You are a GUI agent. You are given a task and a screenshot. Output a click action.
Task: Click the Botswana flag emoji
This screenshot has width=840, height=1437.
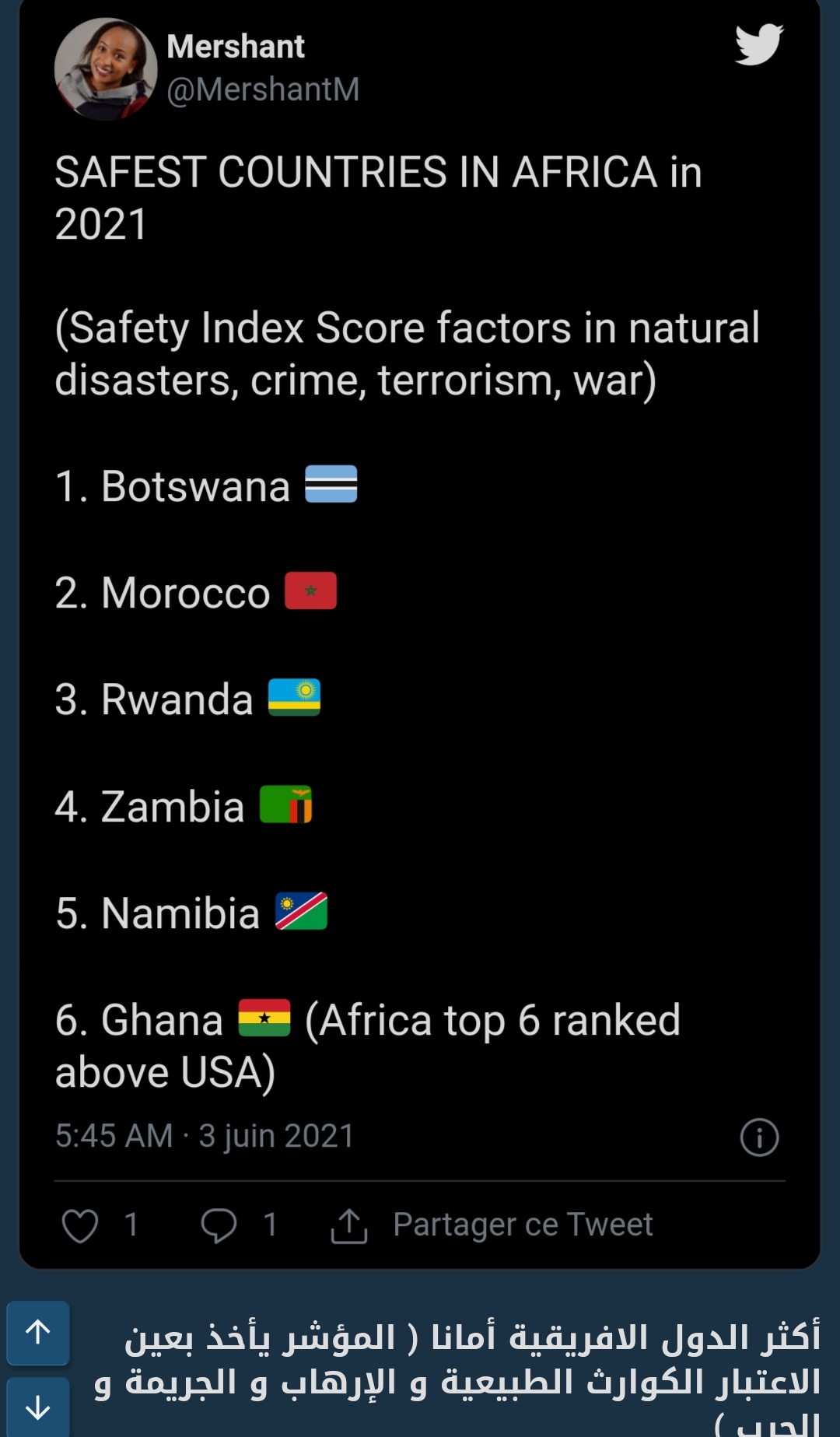coord(331,484)
